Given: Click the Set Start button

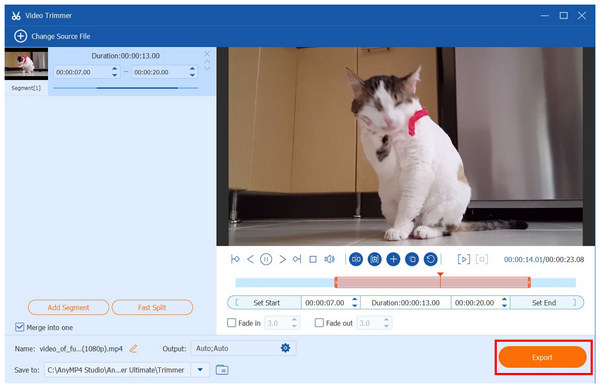Looking at the screenshot, I should click(264, 303).
